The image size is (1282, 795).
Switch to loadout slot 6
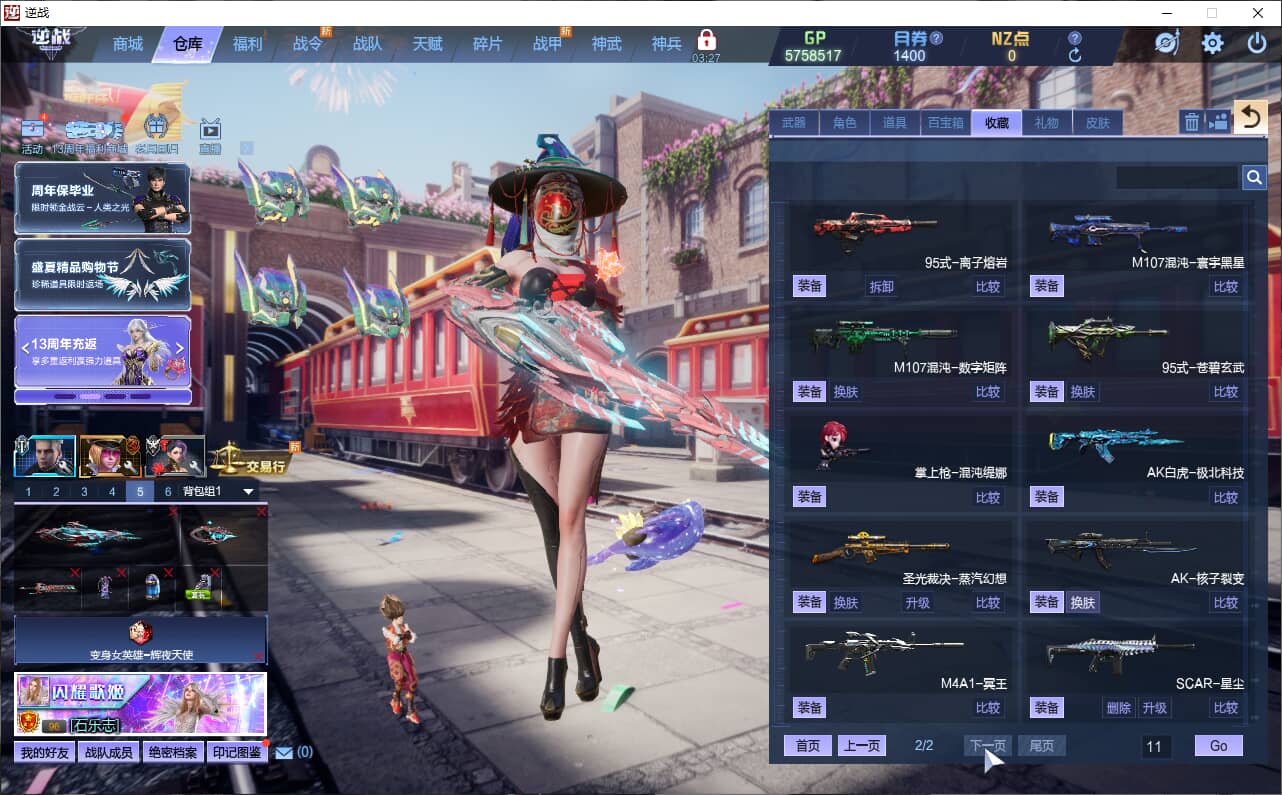(x=168, y=492)
